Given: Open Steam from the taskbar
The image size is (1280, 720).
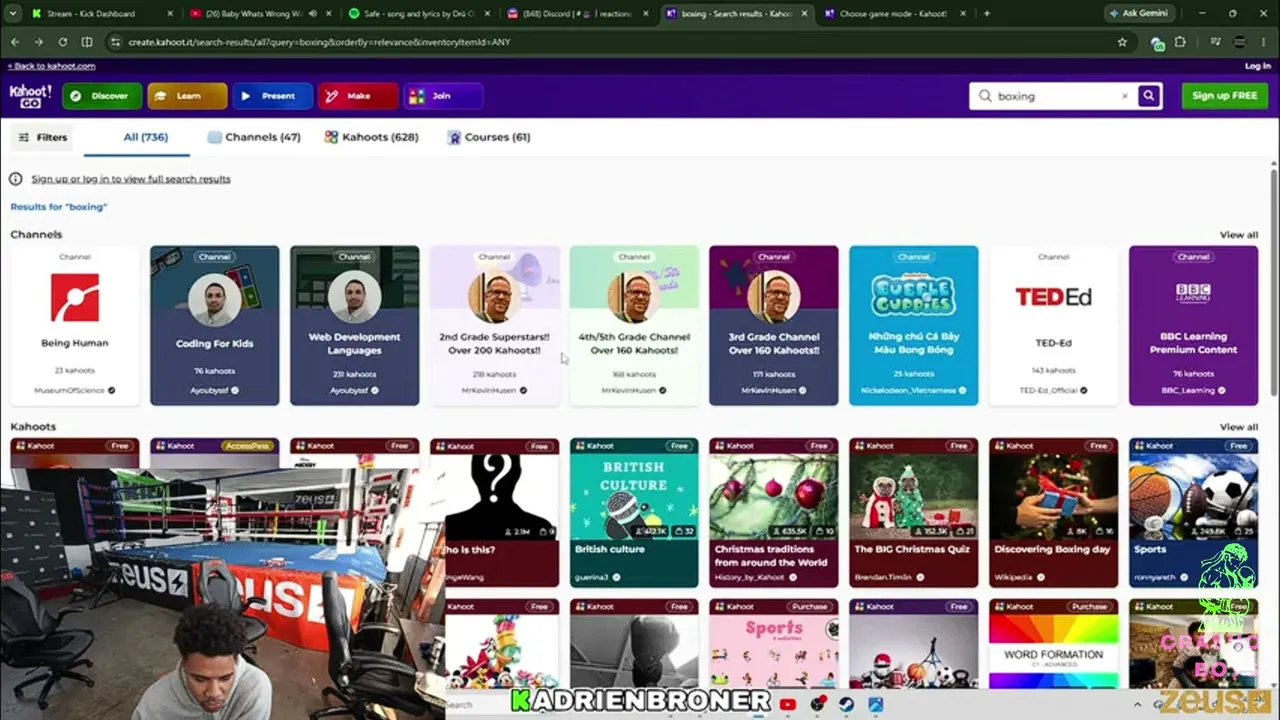Looking at the screenshot, I should click(847, 704).
